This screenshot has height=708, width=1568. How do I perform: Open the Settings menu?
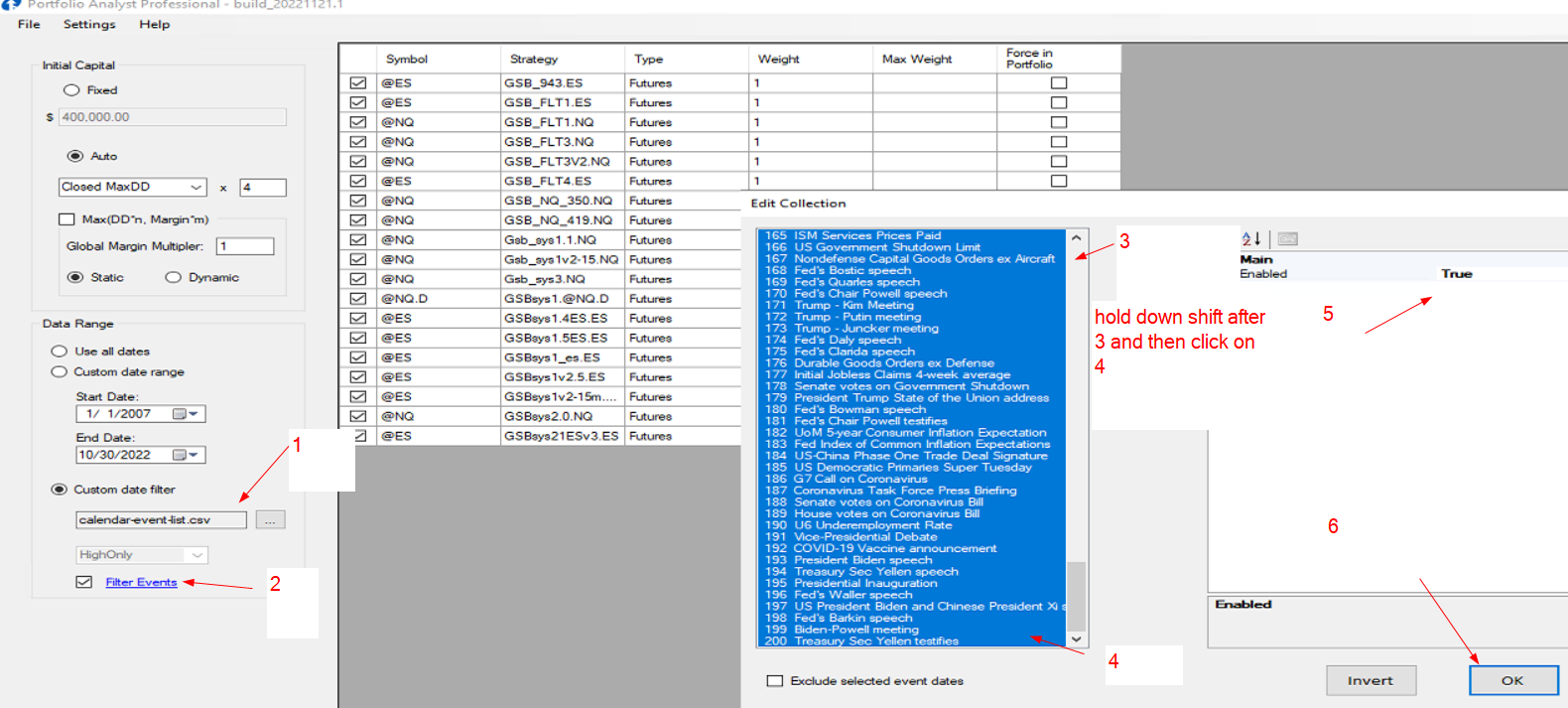click(89, 24)
